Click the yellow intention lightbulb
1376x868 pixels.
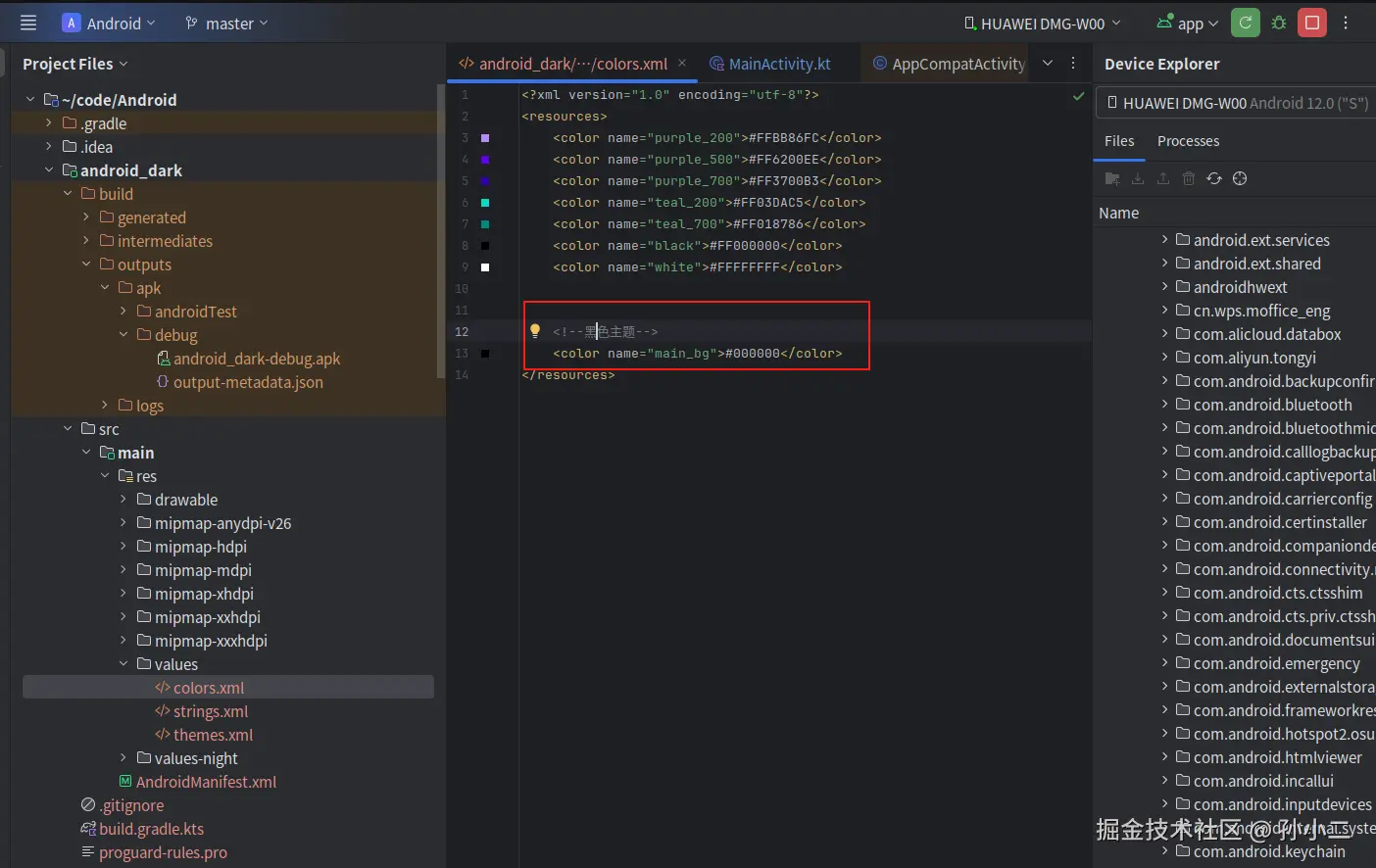535,331
